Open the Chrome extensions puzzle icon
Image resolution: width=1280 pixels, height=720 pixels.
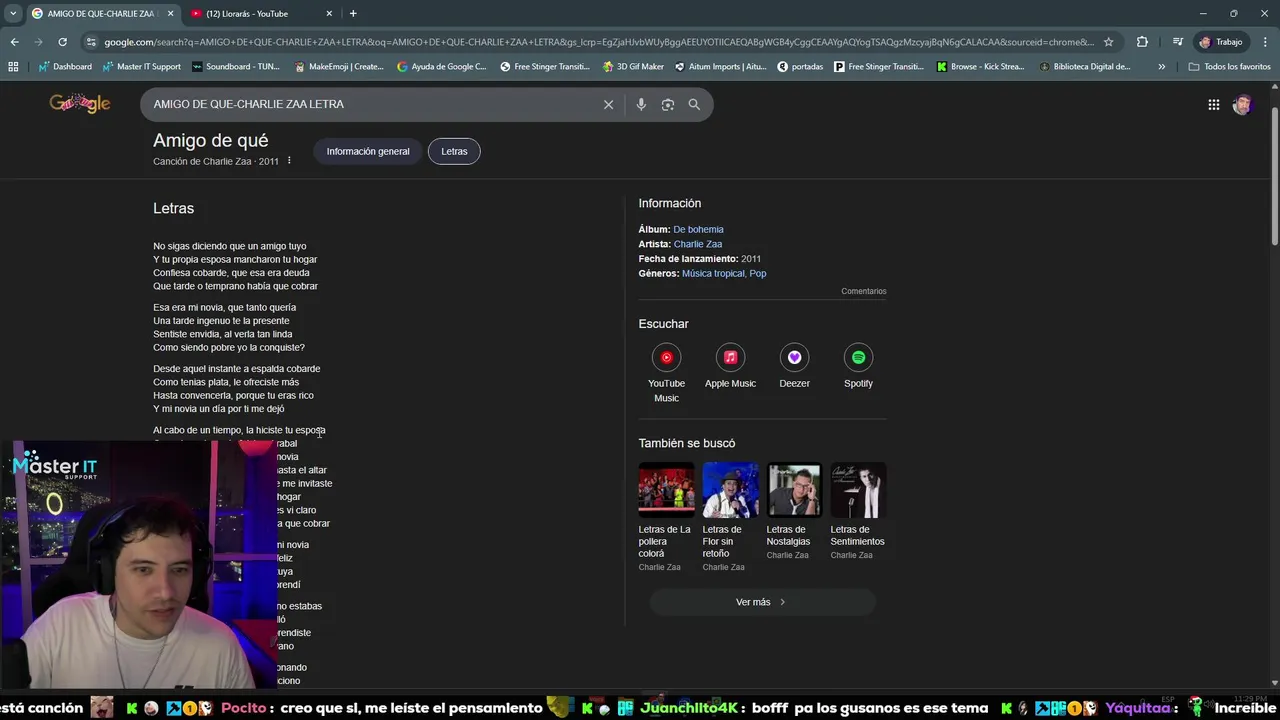tap(1142, 42)
